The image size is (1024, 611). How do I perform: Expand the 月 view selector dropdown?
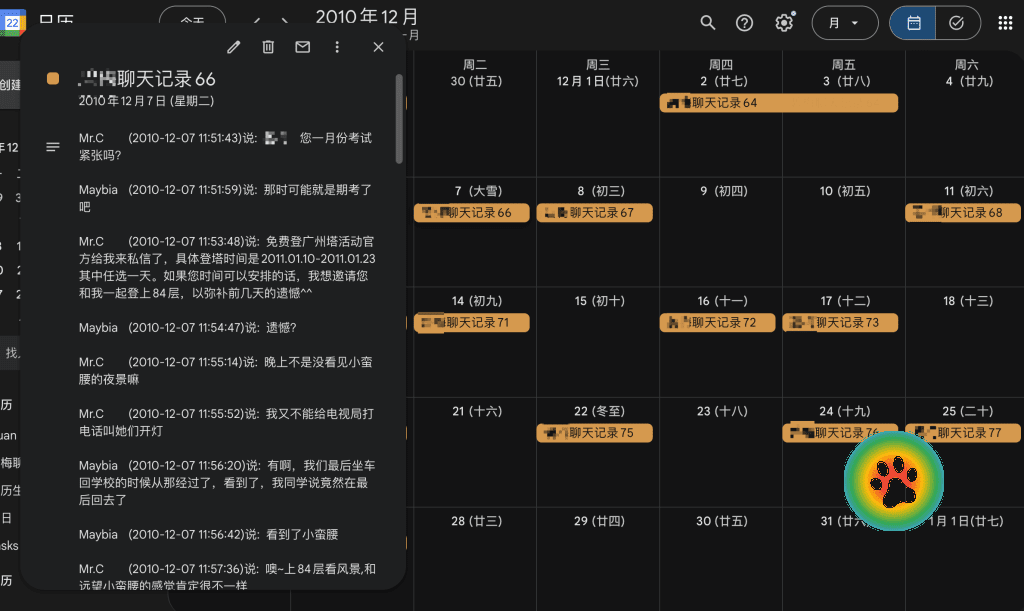click(x=844, y=23)
